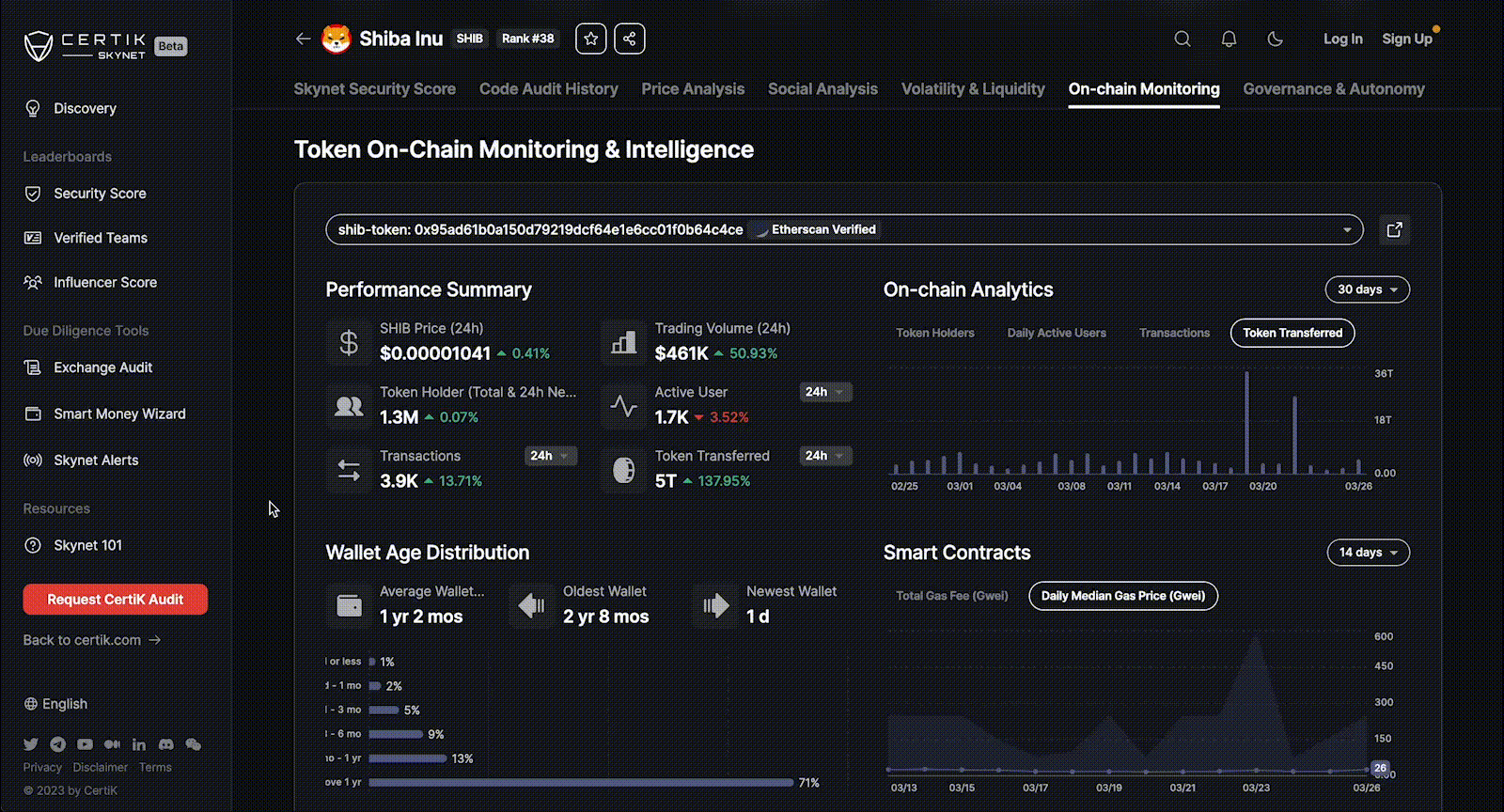The height and width of the screenshot is (812, 1504).
Task: Open the Privacy link
Action: tap(42, 767)
